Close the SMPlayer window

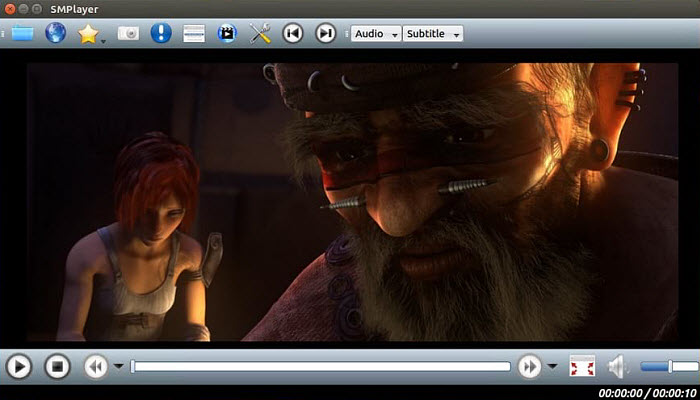(x=9, y=8)
